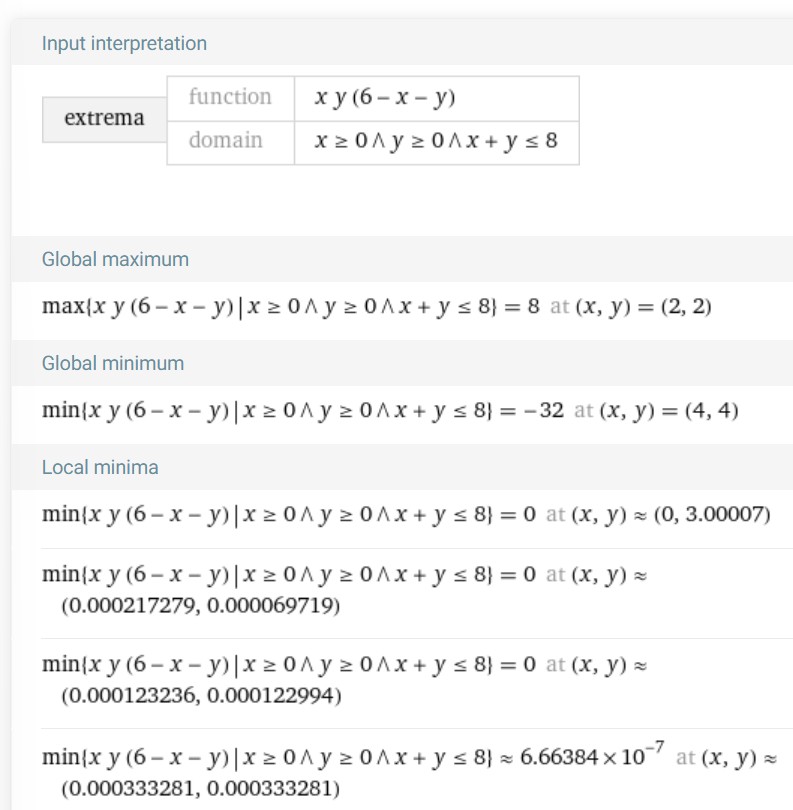
Task: Click the value 6.66384 × 10⁻⁷
Action: pyautogui.click(x=592, y=755)
